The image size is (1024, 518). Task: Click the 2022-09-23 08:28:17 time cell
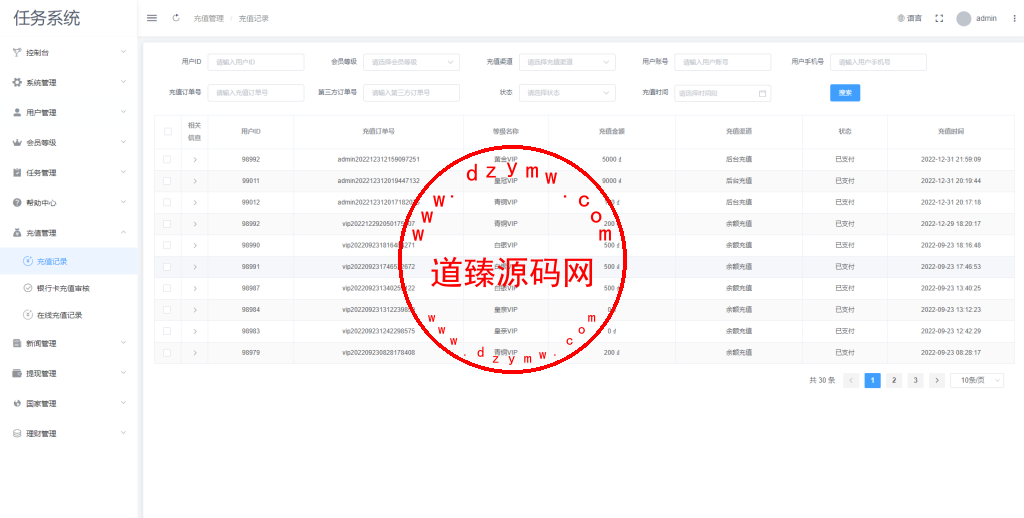(950, 353)
